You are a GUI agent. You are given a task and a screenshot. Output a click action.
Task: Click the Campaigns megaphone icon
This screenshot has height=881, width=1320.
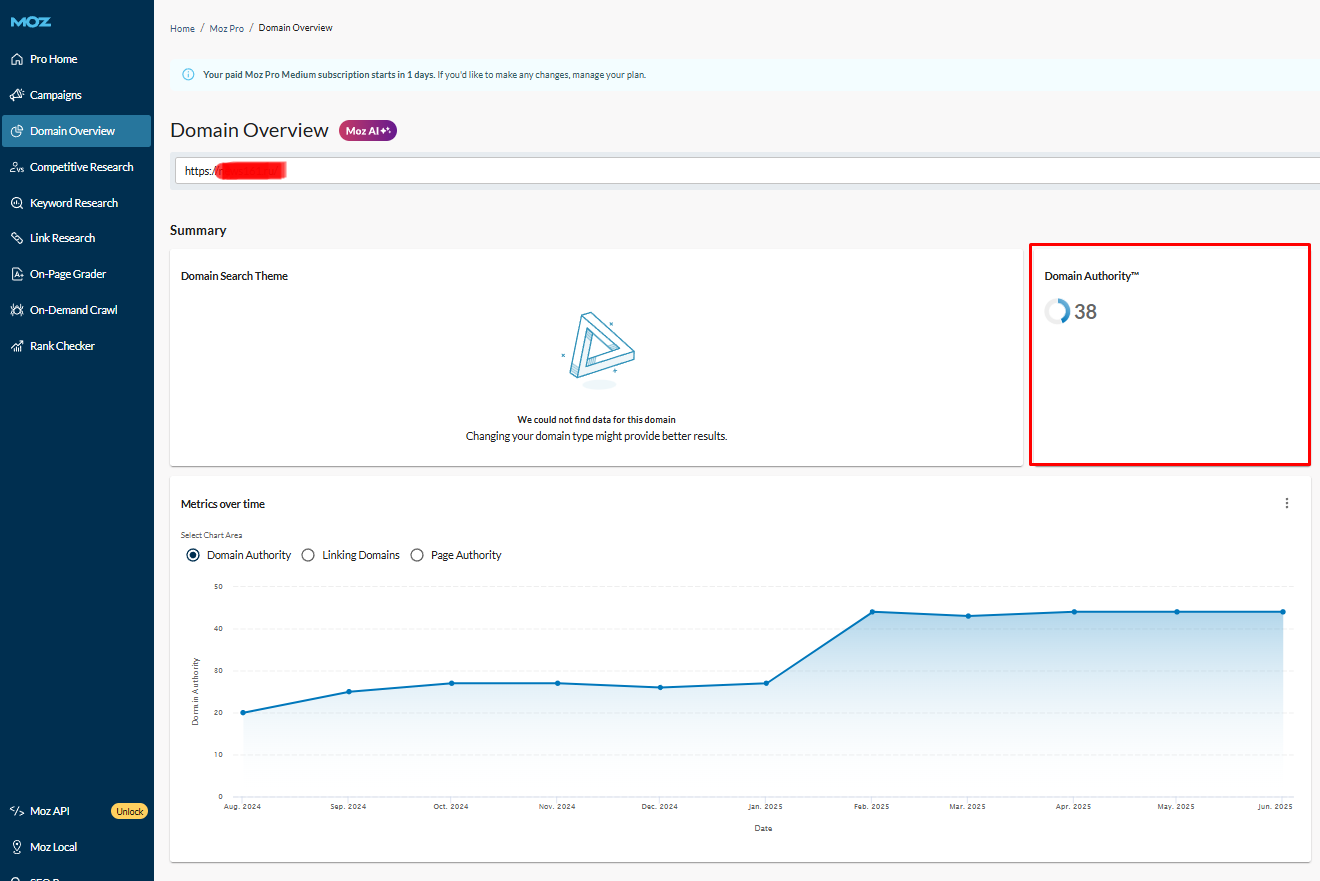coord(17,95)
